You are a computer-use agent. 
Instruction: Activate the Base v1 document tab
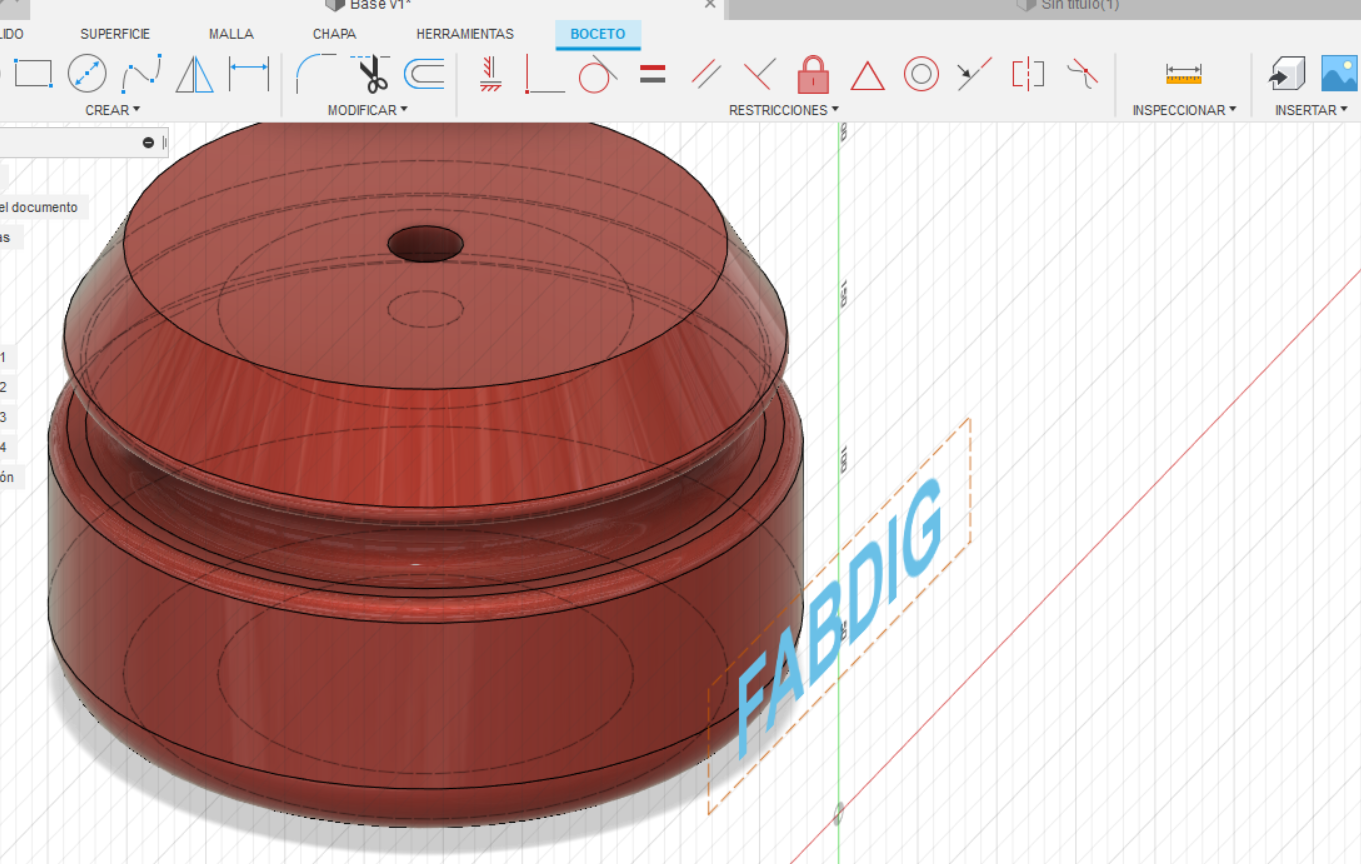click(x=380, y=5)
